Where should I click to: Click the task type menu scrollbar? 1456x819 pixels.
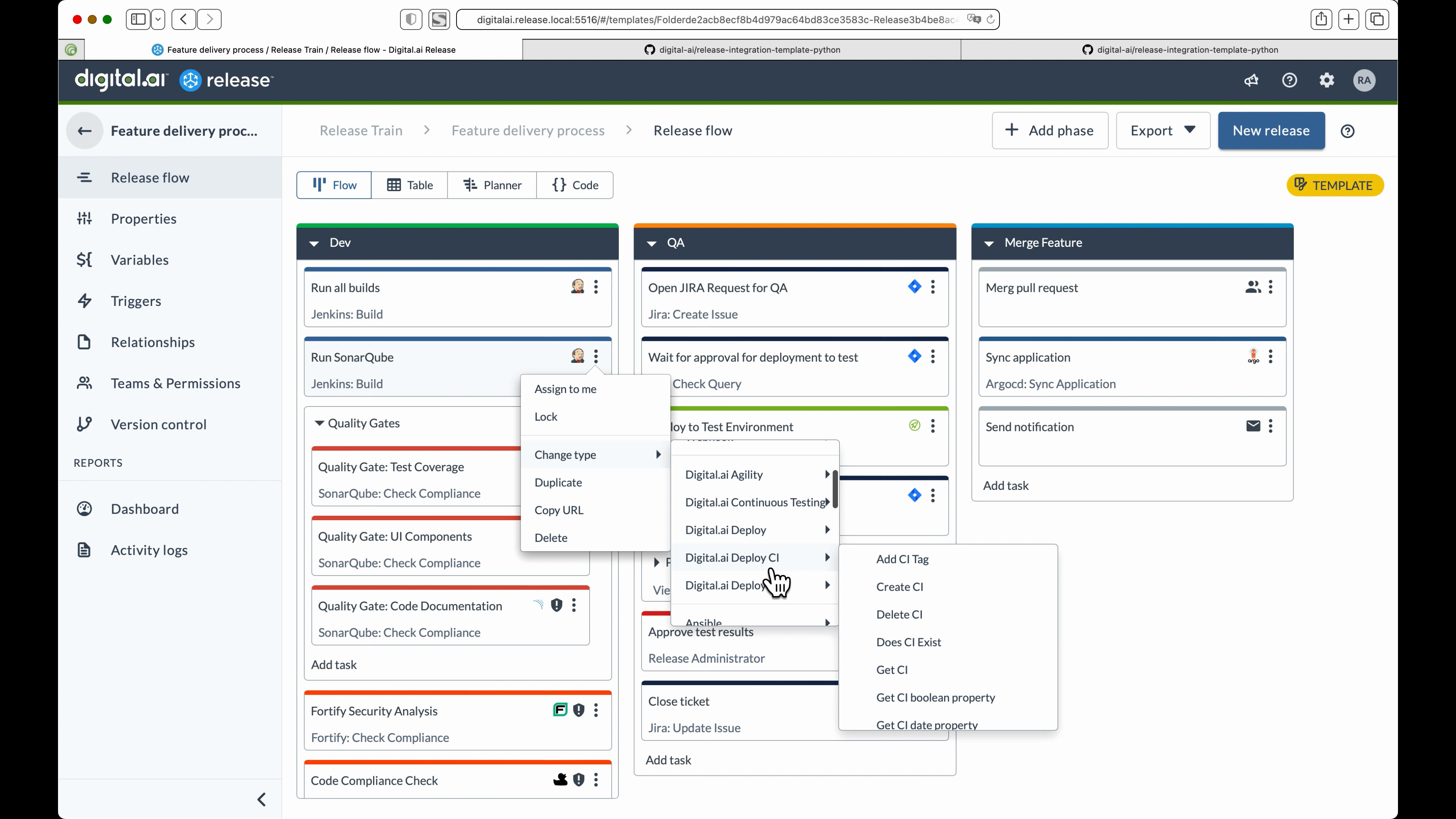[835, 490]
